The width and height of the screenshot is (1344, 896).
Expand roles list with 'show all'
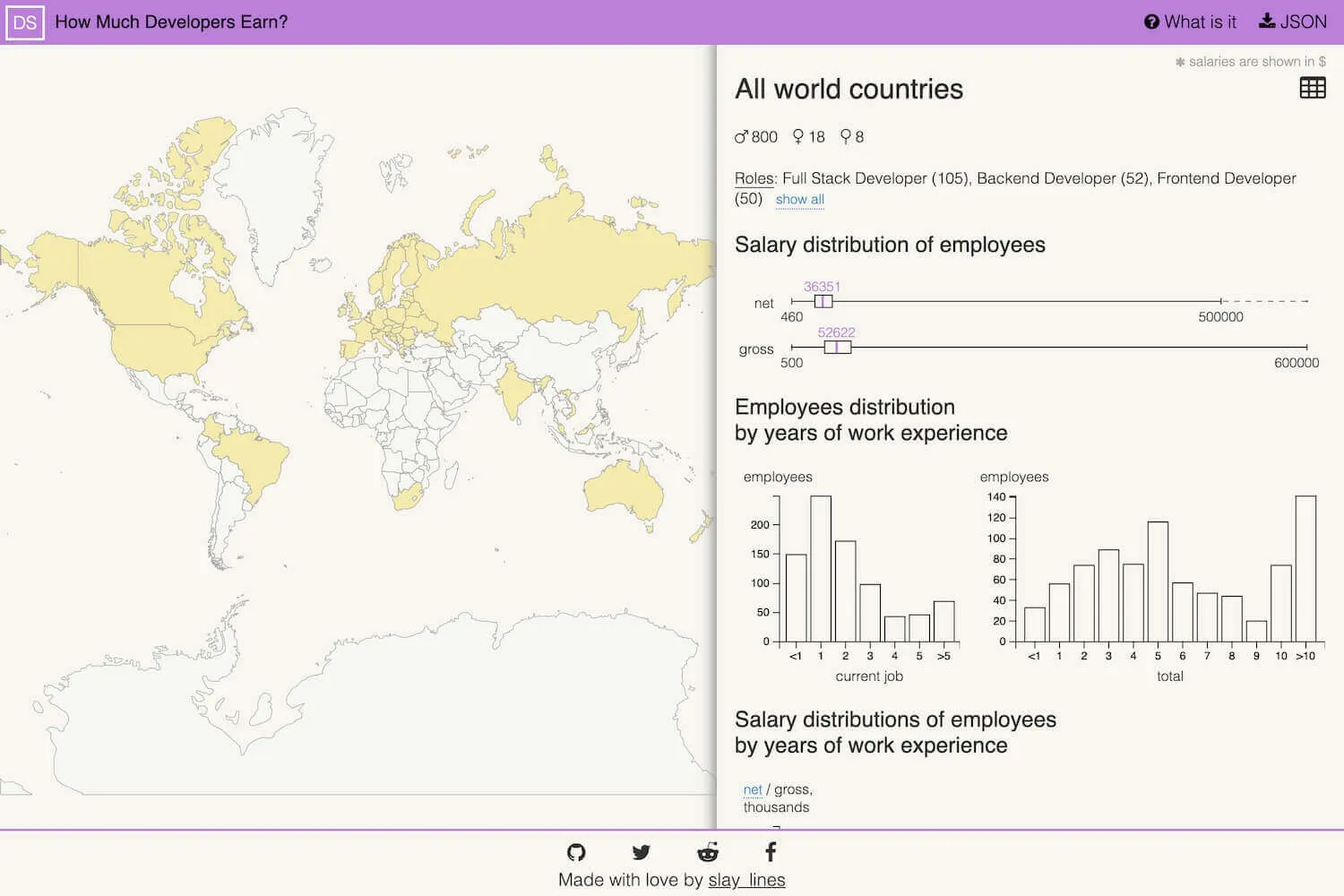(x=799, y=200)
